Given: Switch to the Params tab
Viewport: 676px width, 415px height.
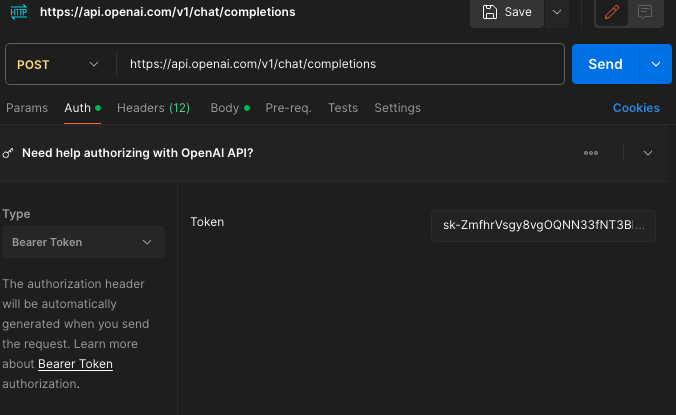Looking at the screenshot, I should tap(27, 108).
